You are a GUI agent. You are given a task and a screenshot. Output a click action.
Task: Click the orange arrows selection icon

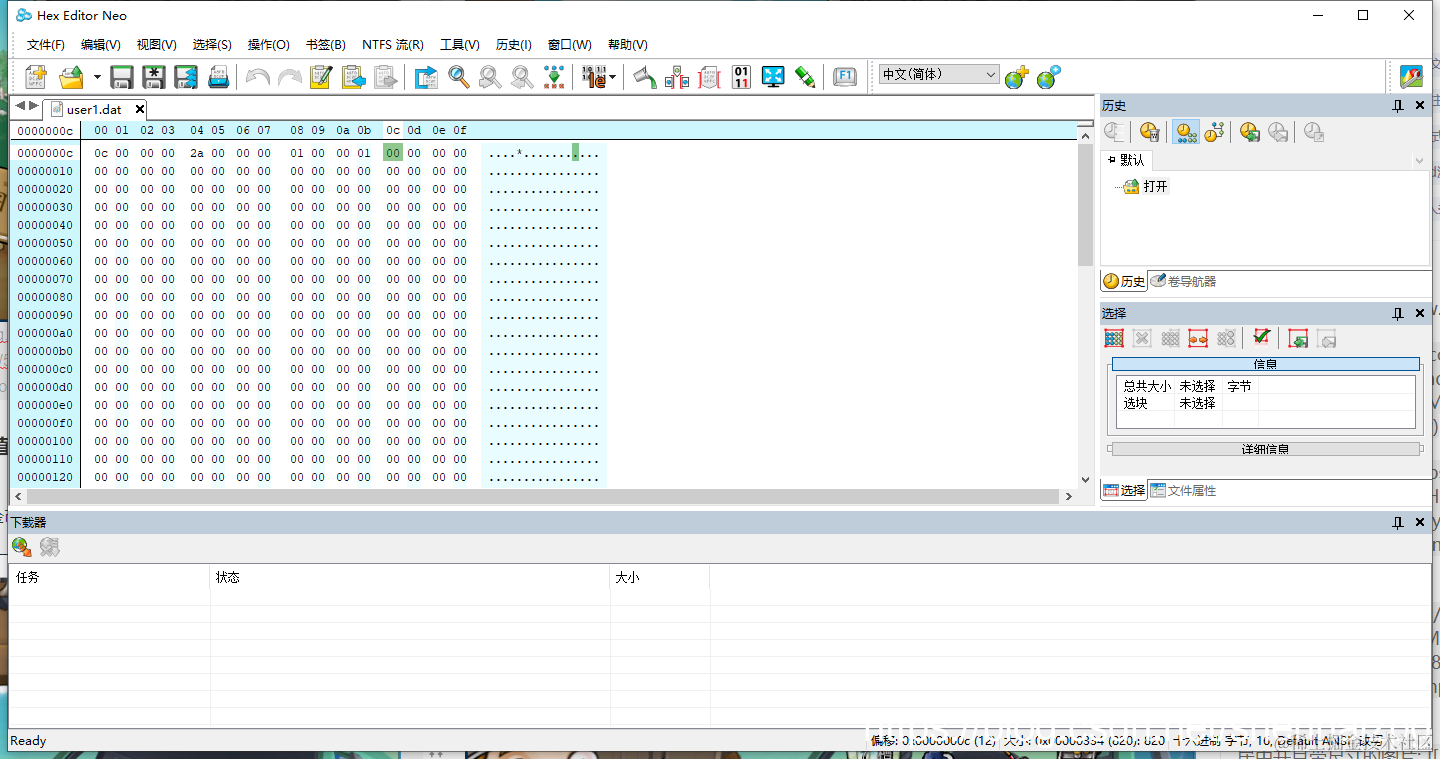[x=1198, y=339]
